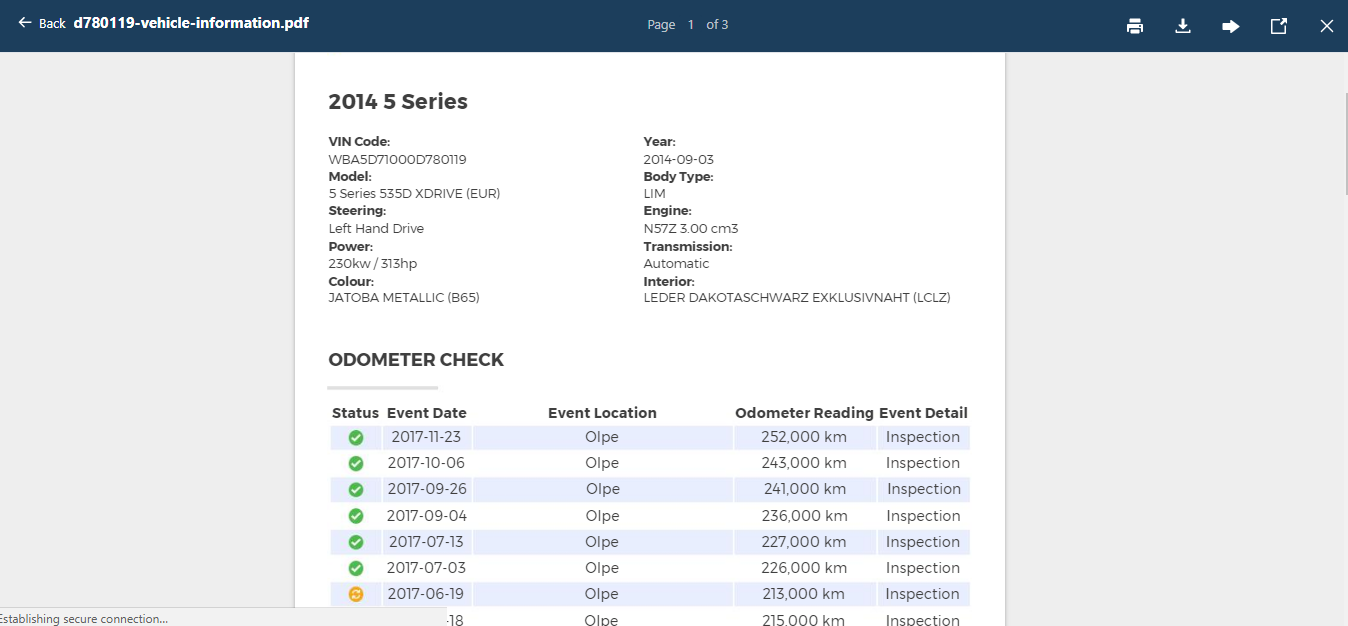Image resolution: width=1348 pixels, height=626 pixels.
Task: Click the Odometer Reading column header
Action: pos(804,413)
